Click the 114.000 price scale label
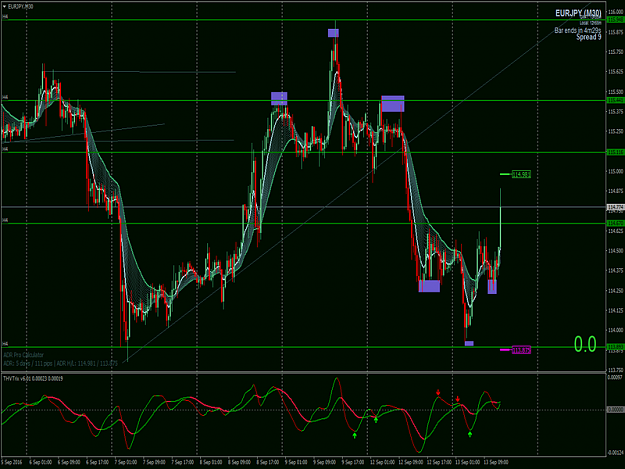 click(x=615, y=330)
